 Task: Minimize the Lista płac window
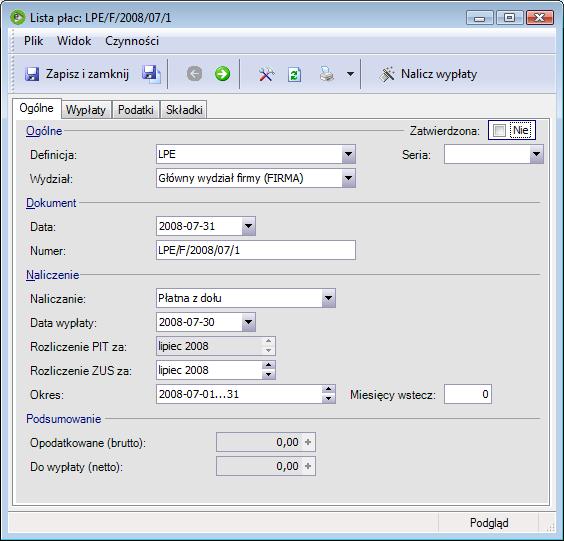(x=479, y=18)
